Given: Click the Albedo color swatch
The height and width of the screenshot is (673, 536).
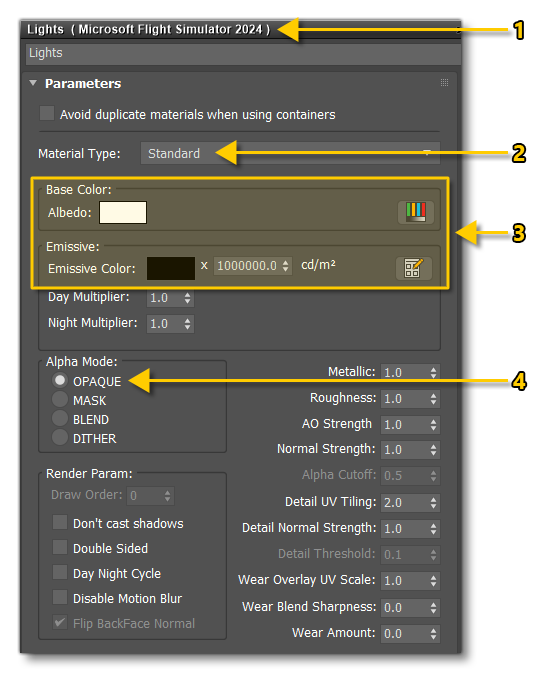Looking at the screenshot, I should [x=123, y=212].
